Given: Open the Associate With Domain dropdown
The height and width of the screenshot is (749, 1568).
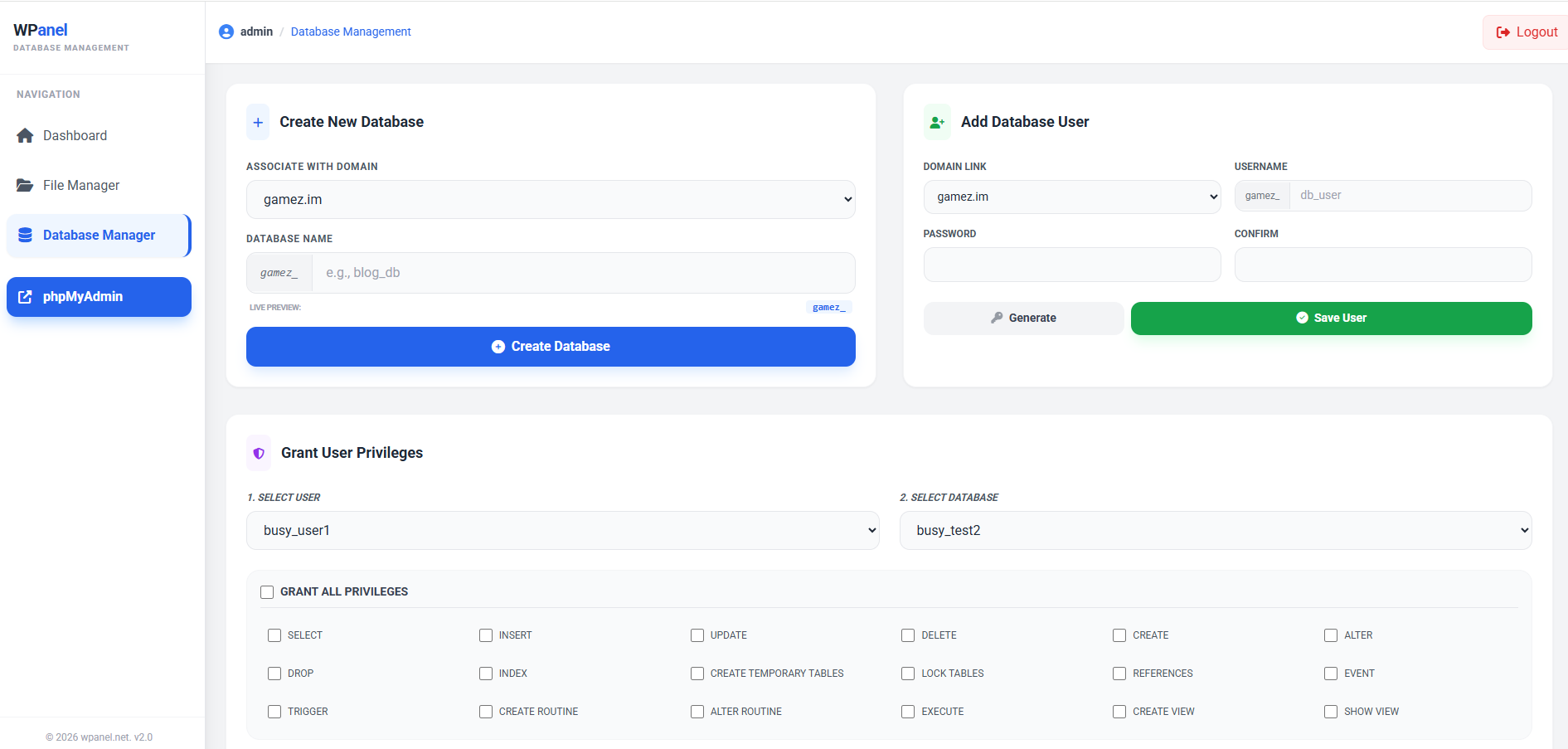Looking at the screenshot, I should click(x=551, y=199).
